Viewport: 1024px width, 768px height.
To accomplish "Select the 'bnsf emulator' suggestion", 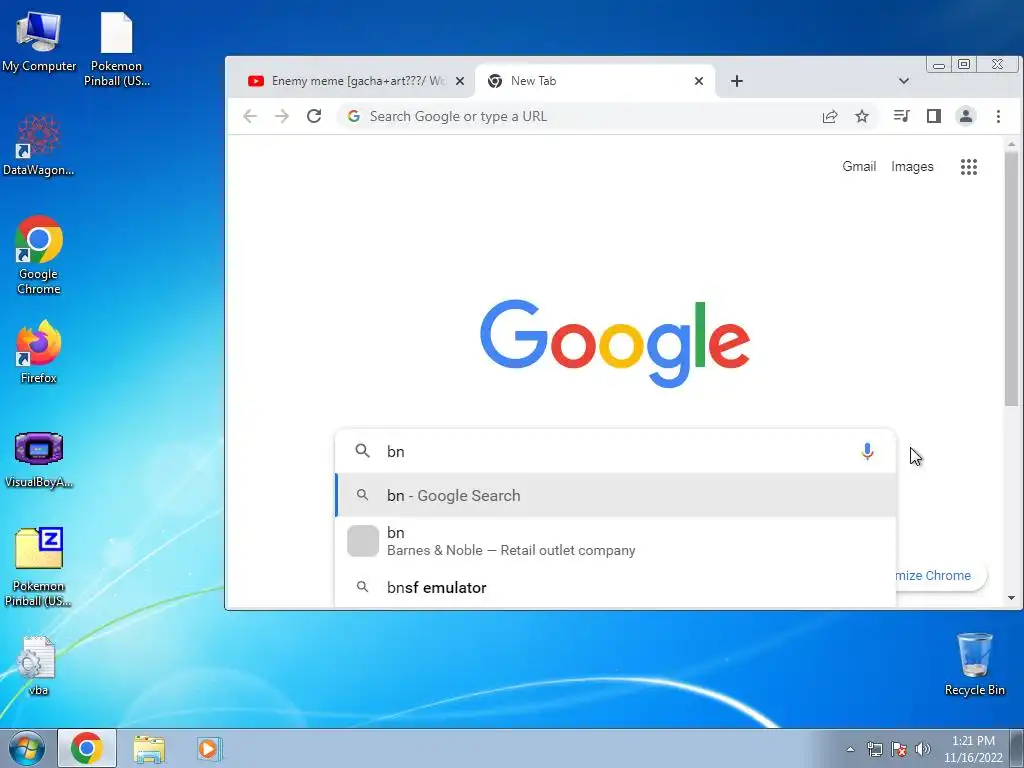I will click(615, 587).
